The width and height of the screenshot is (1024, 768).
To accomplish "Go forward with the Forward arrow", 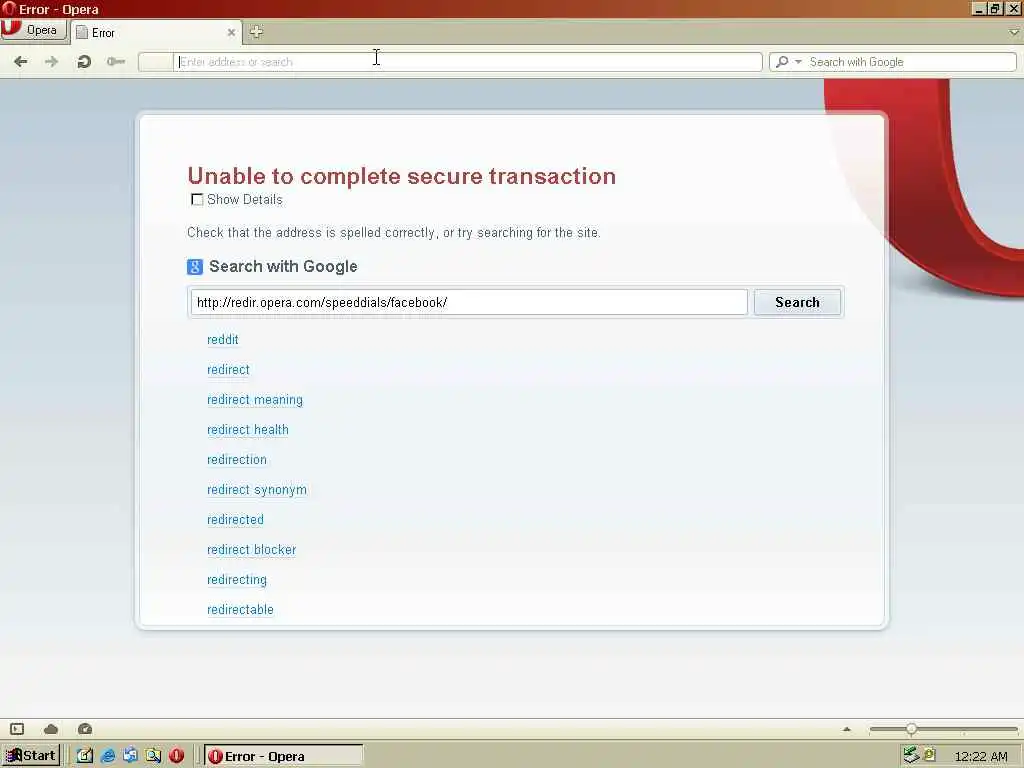I will 51,61.
